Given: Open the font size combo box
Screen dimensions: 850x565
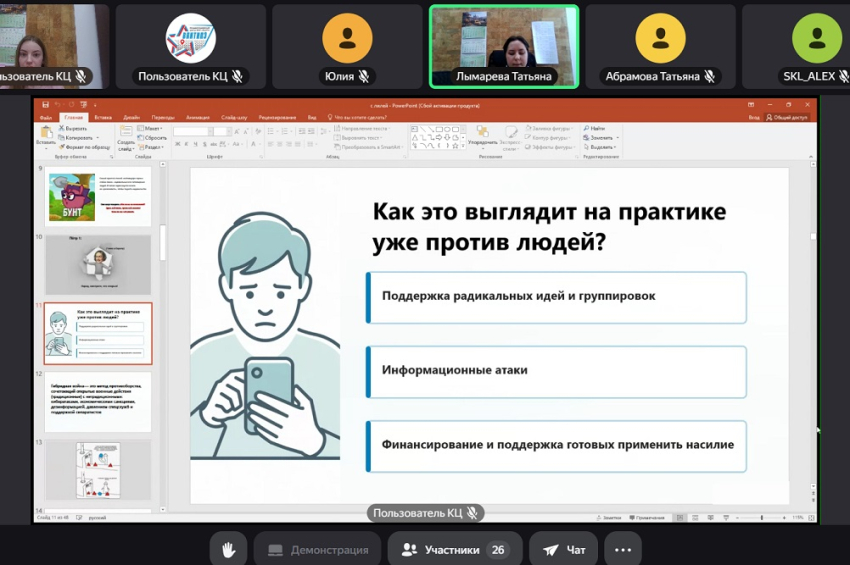Looking at the screenshot, I should 222,131.
